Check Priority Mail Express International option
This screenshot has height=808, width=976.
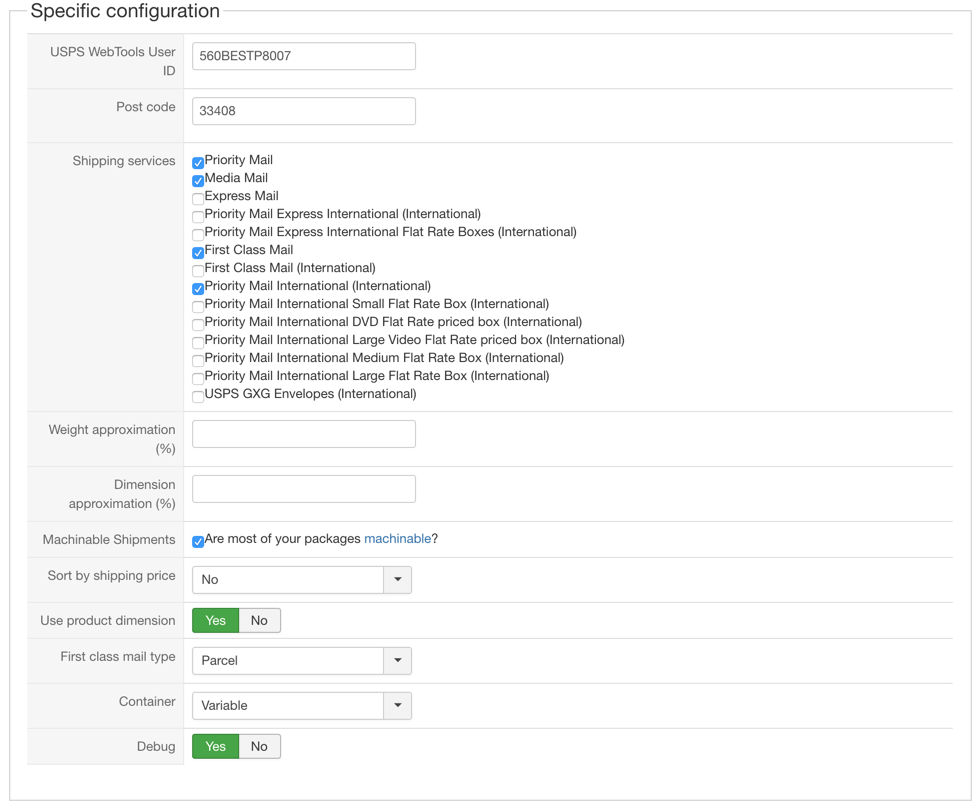tap(198, 216)
